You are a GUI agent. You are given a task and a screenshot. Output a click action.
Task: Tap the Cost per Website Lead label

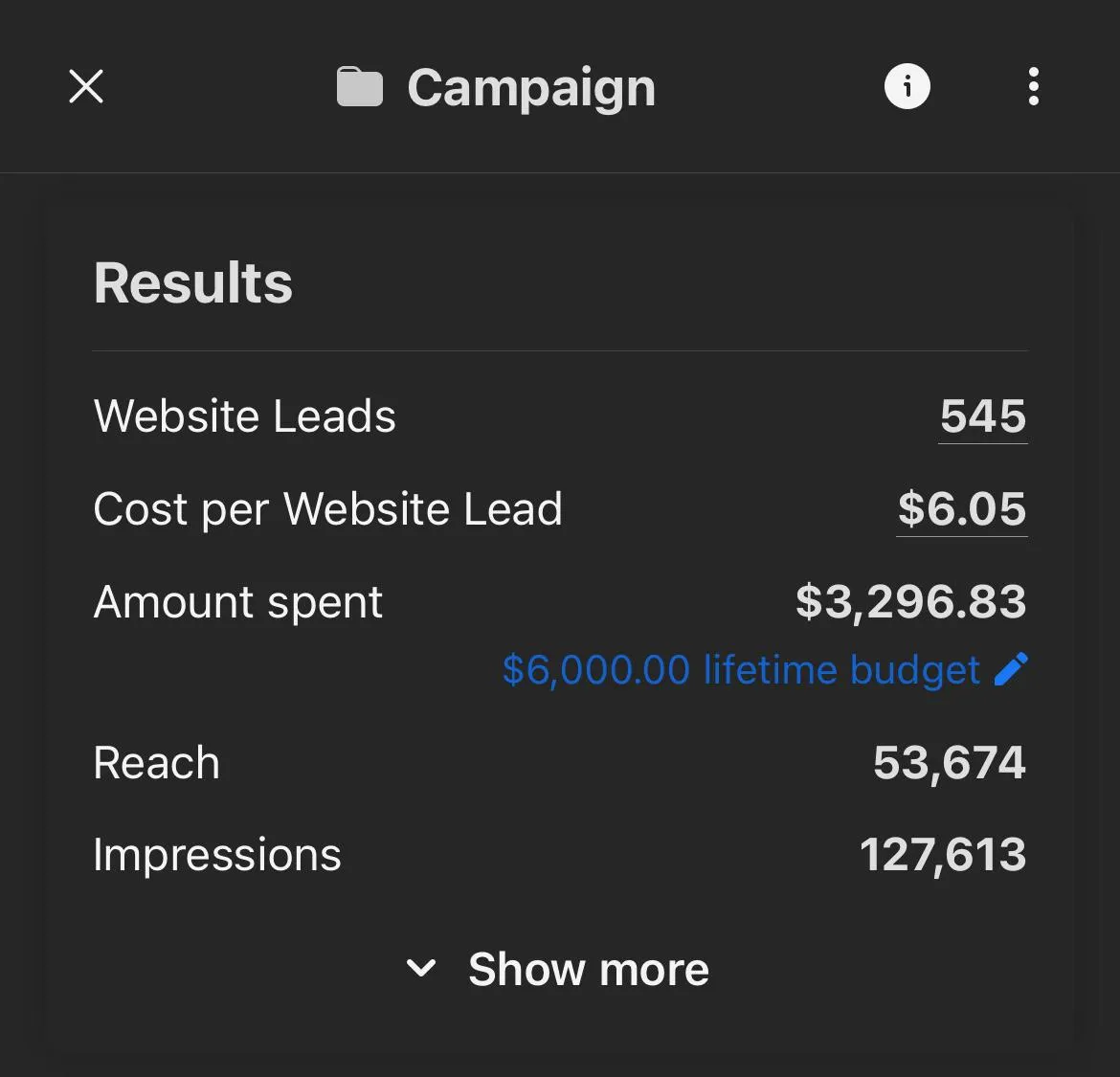click(327, 509)
